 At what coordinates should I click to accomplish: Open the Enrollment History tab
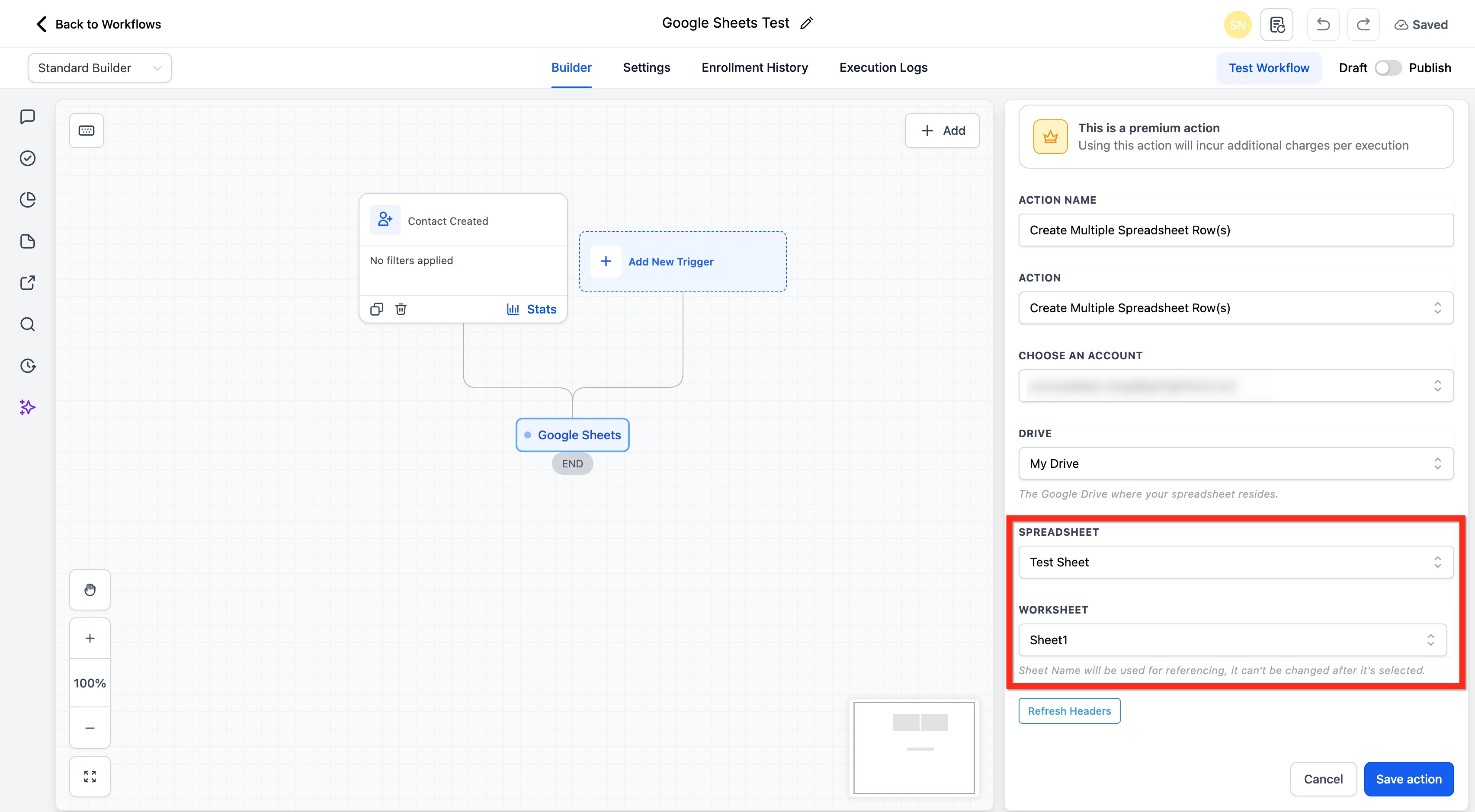[x=754, y=67]
